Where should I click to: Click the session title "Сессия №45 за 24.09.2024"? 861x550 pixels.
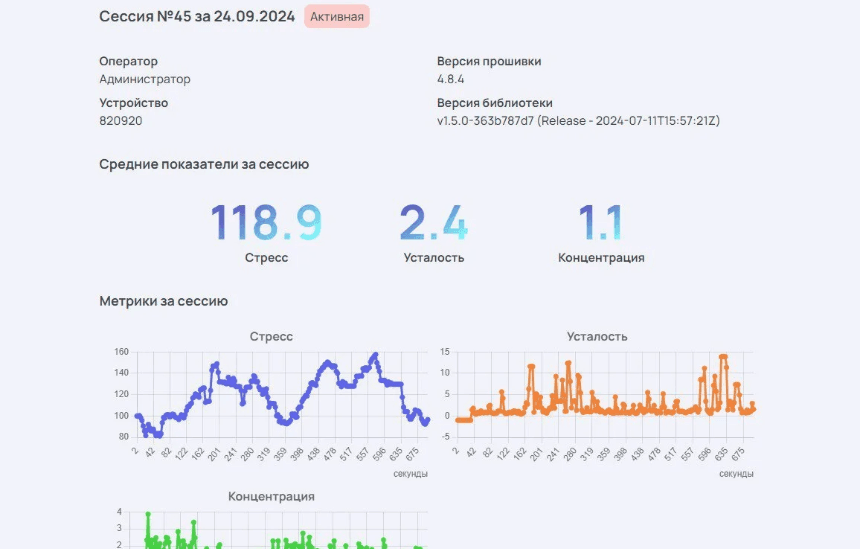[x=197, y=17]
